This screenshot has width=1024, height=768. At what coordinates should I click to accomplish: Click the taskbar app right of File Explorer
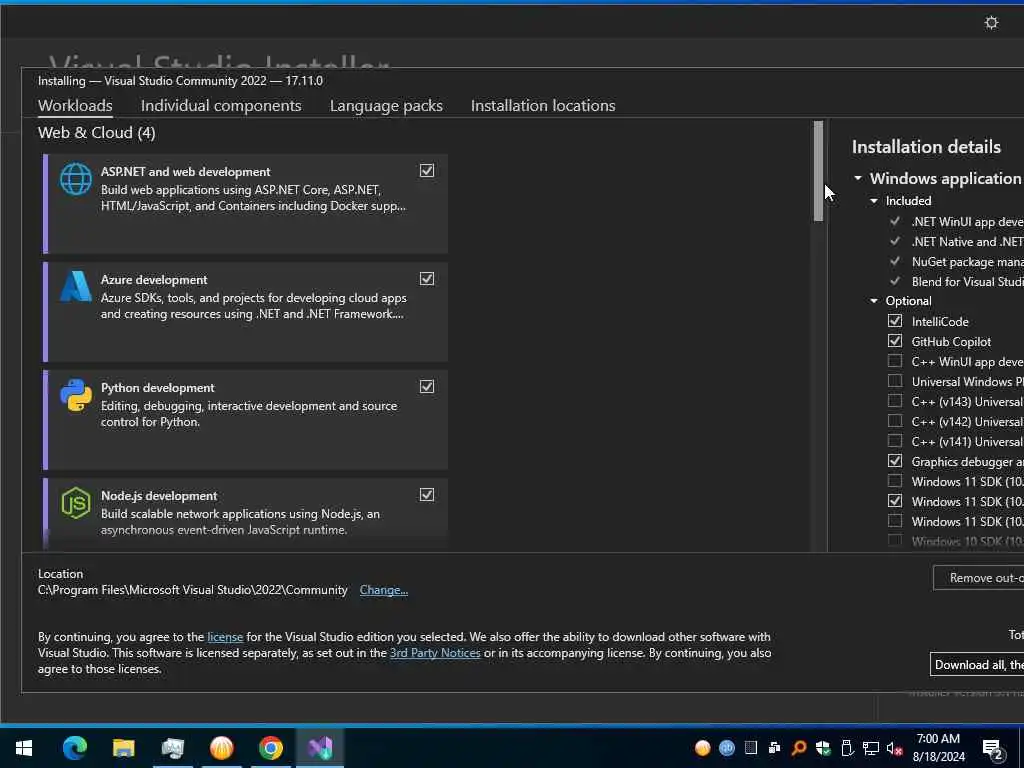tap(172, 748)
